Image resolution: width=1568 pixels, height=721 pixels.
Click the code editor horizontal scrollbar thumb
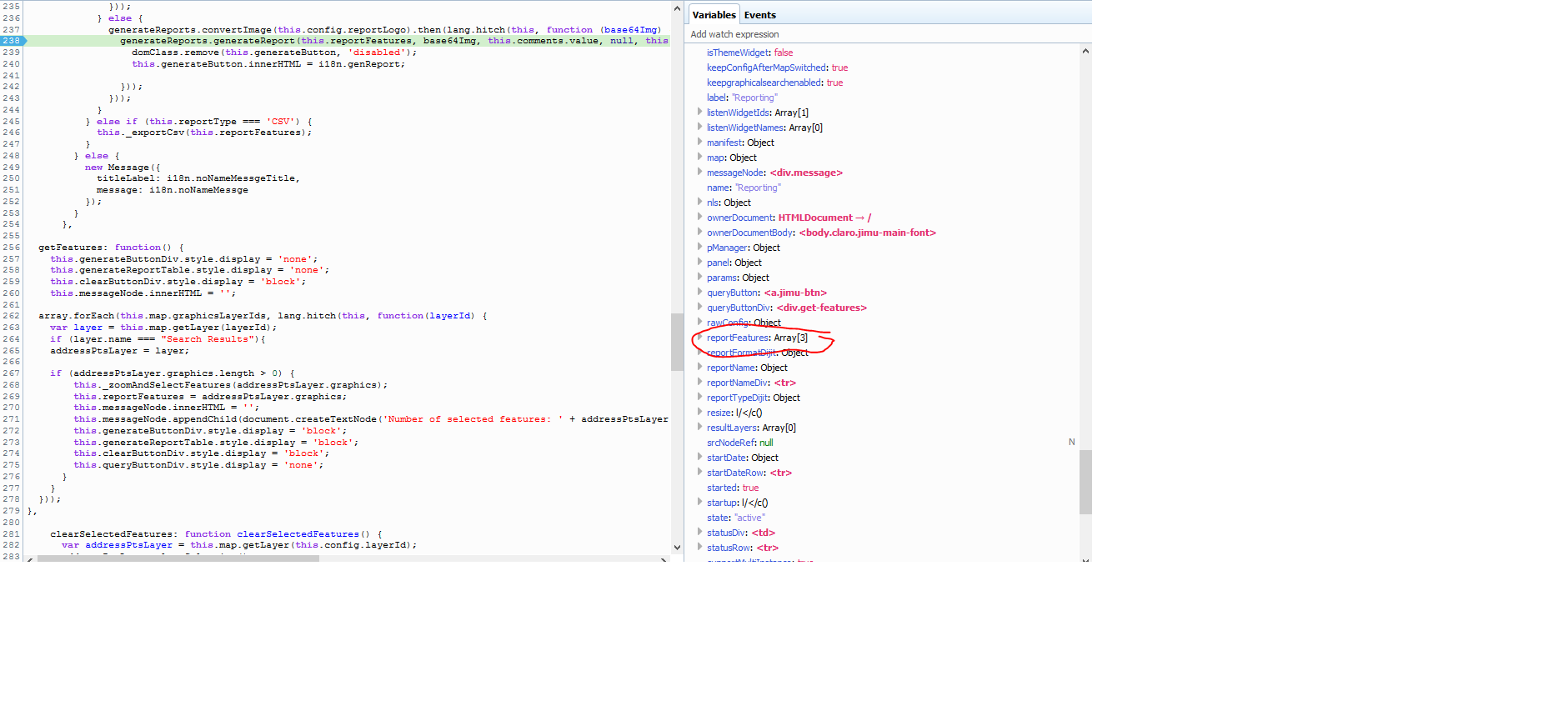coord(178,558)
